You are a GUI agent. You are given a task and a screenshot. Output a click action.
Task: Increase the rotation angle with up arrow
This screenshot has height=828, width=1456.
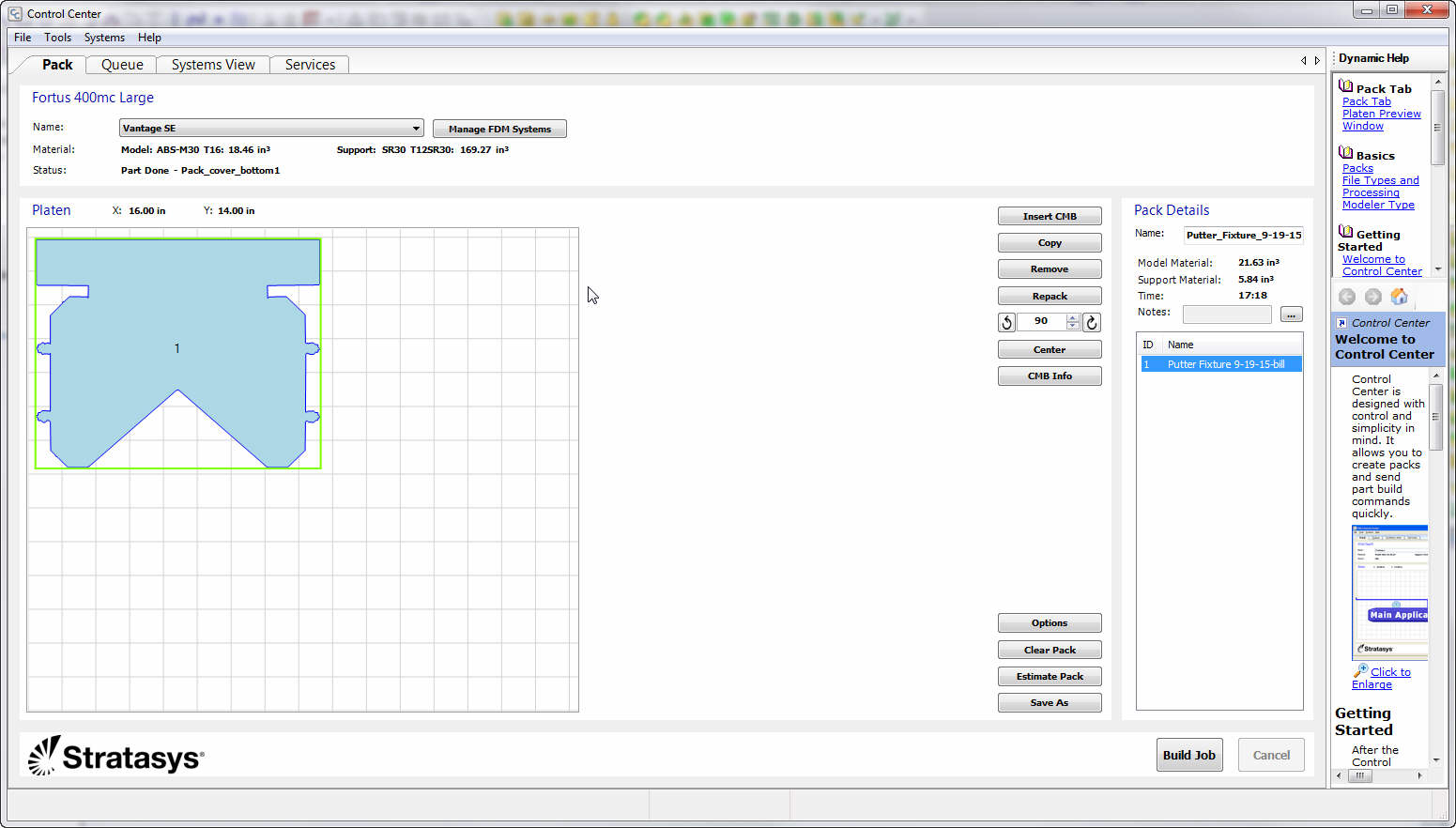tap(1073, 318)
